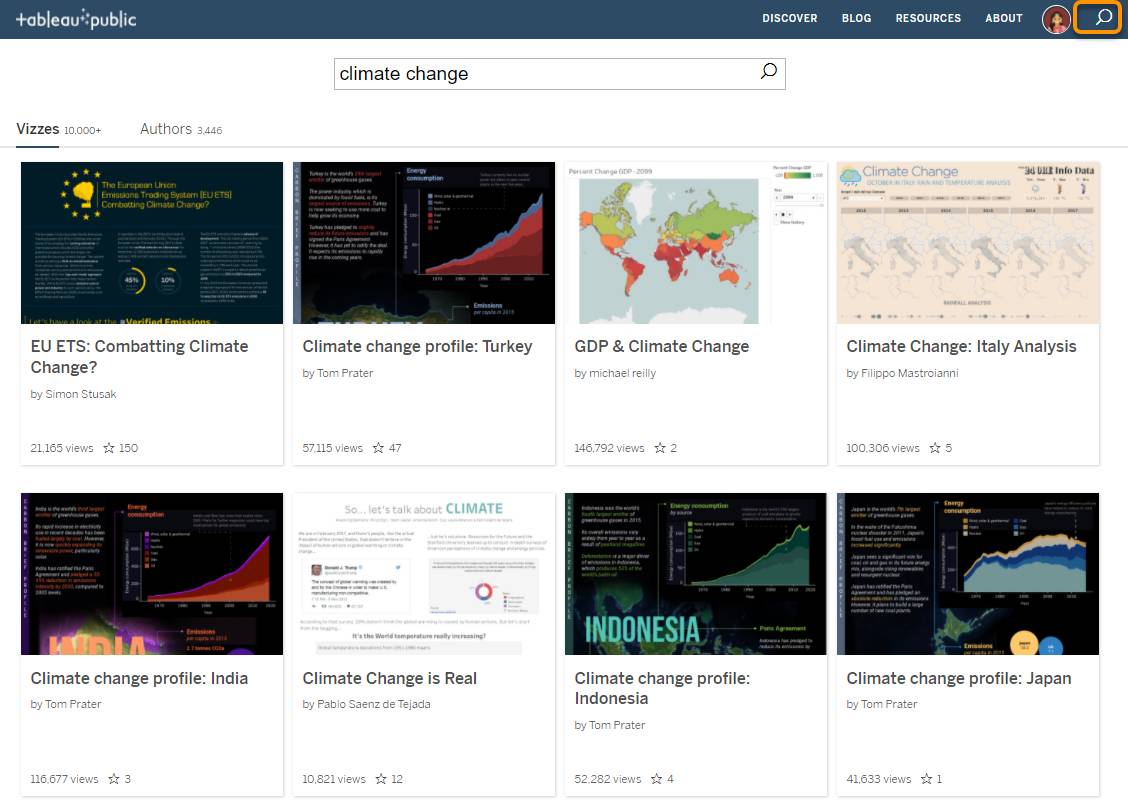Open the Indonesia viz thumbnail
Image resolution: width=1128 pixels, height=812 pixels.
click(x=695, y=574)
